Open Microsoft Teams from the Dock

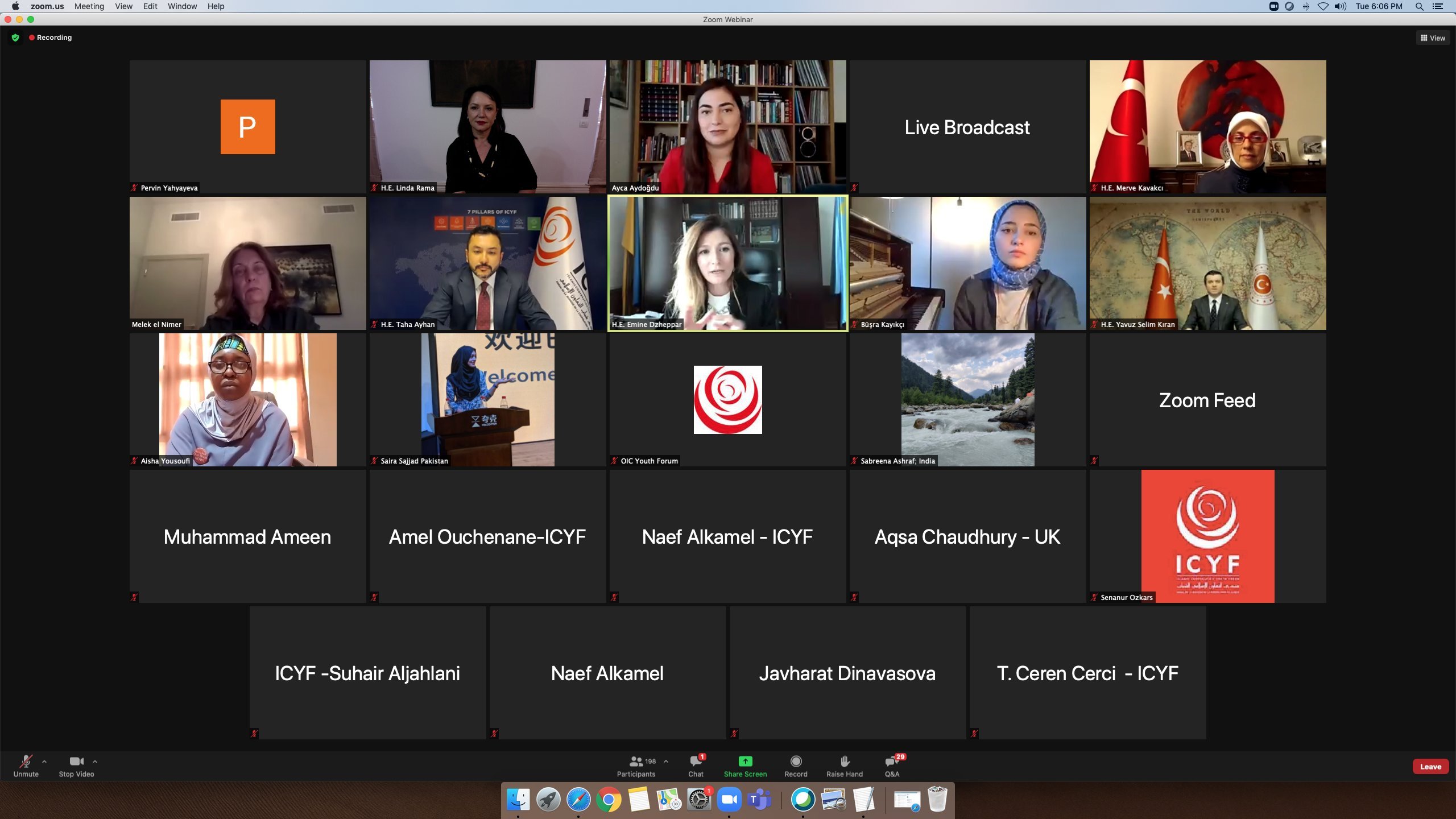click(x=759, y=800)
